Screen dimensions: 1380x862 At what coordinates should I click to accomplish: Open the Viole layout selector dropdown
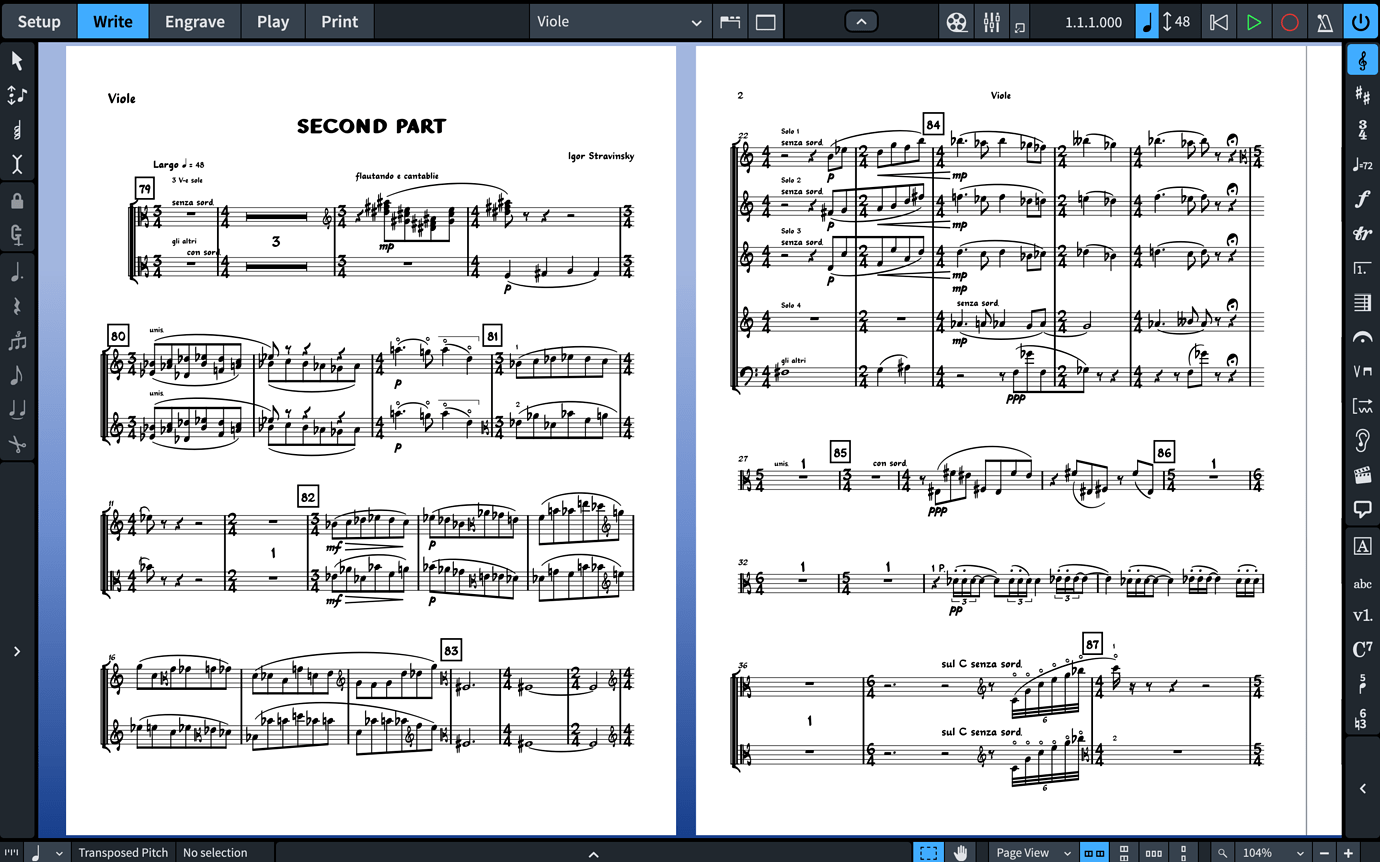(620, 21)
